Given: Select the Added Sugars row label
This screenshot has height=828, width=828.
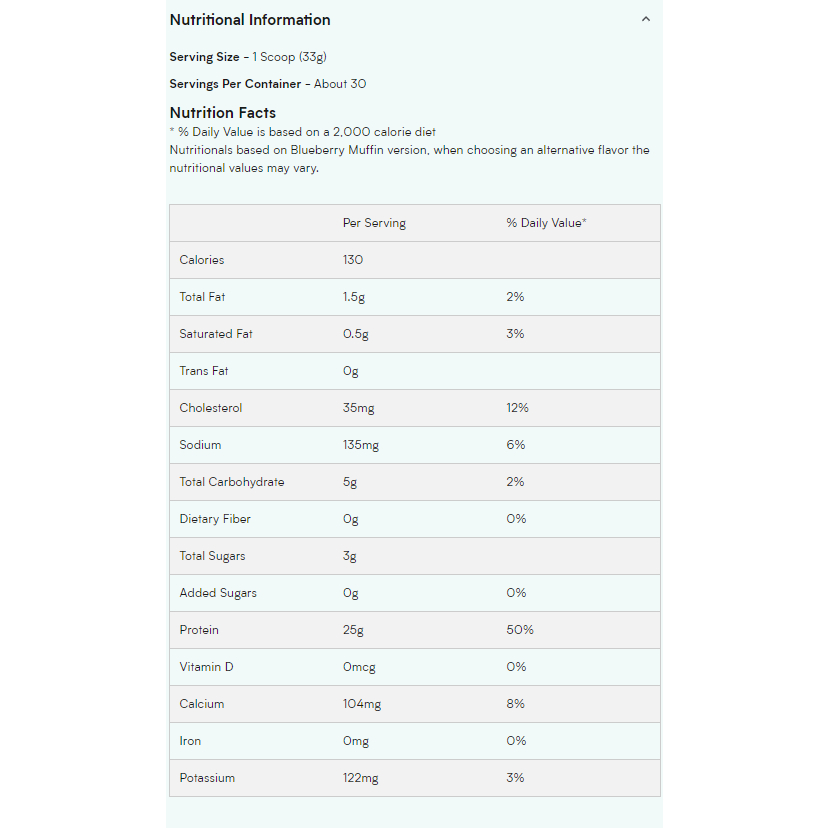Looking at the screenshot, I should tap(218, 593).
